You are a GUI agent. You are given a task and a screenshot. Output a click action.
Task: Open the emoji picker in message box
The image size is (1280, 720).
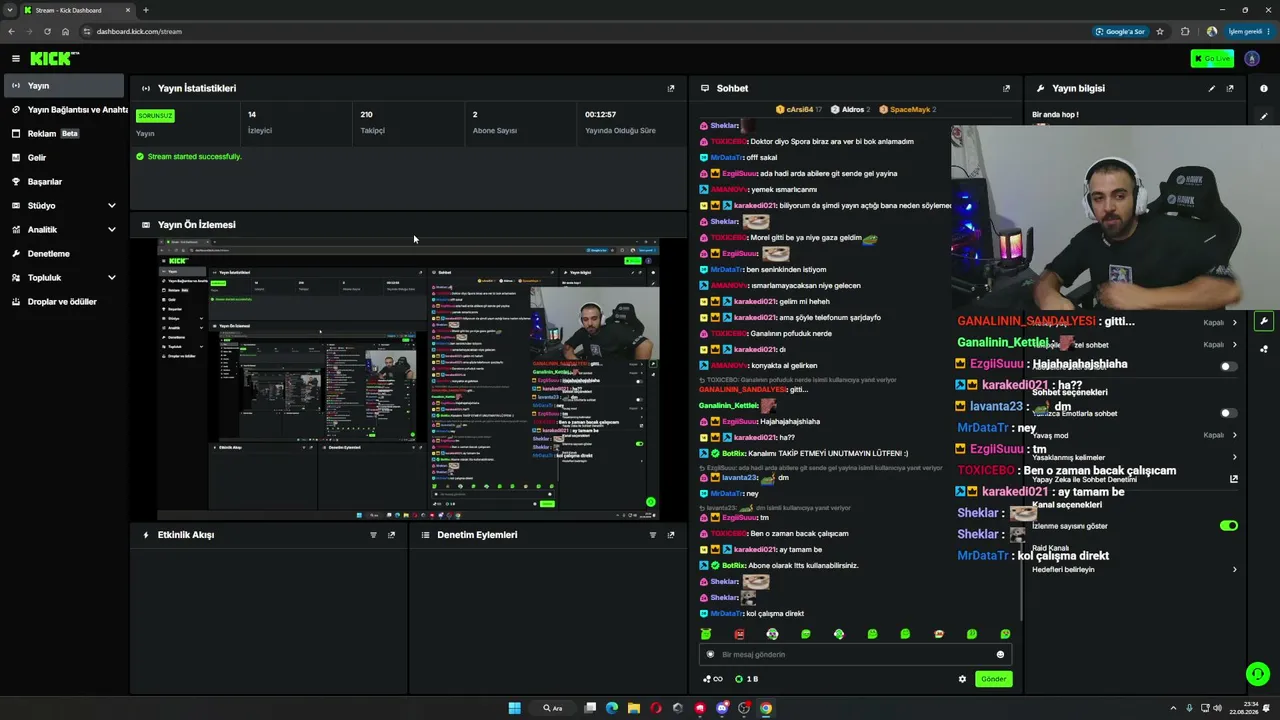[x=1000, y=654]
